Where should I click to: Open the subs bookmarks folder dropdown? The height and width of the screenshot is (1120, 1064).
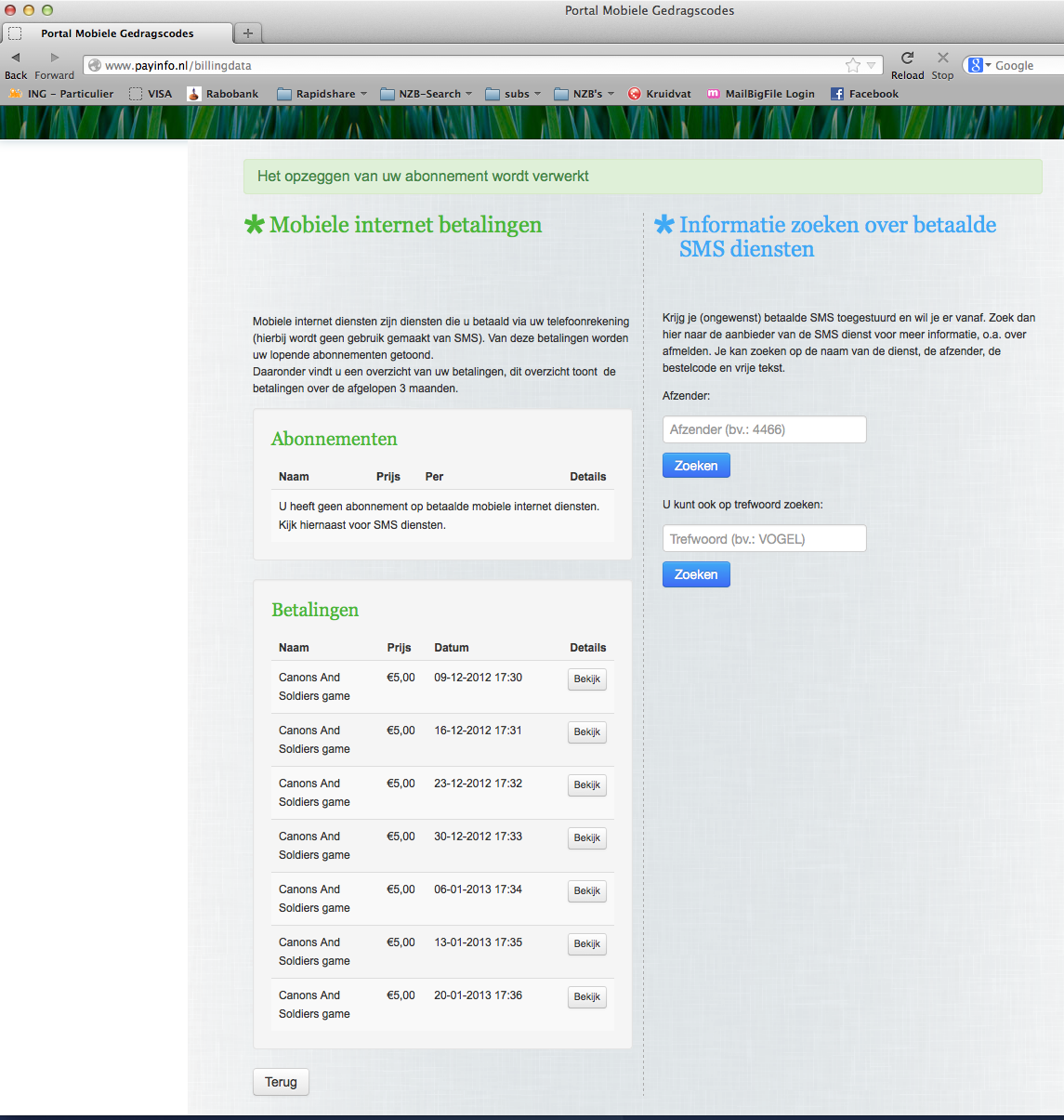click(513, 94)
